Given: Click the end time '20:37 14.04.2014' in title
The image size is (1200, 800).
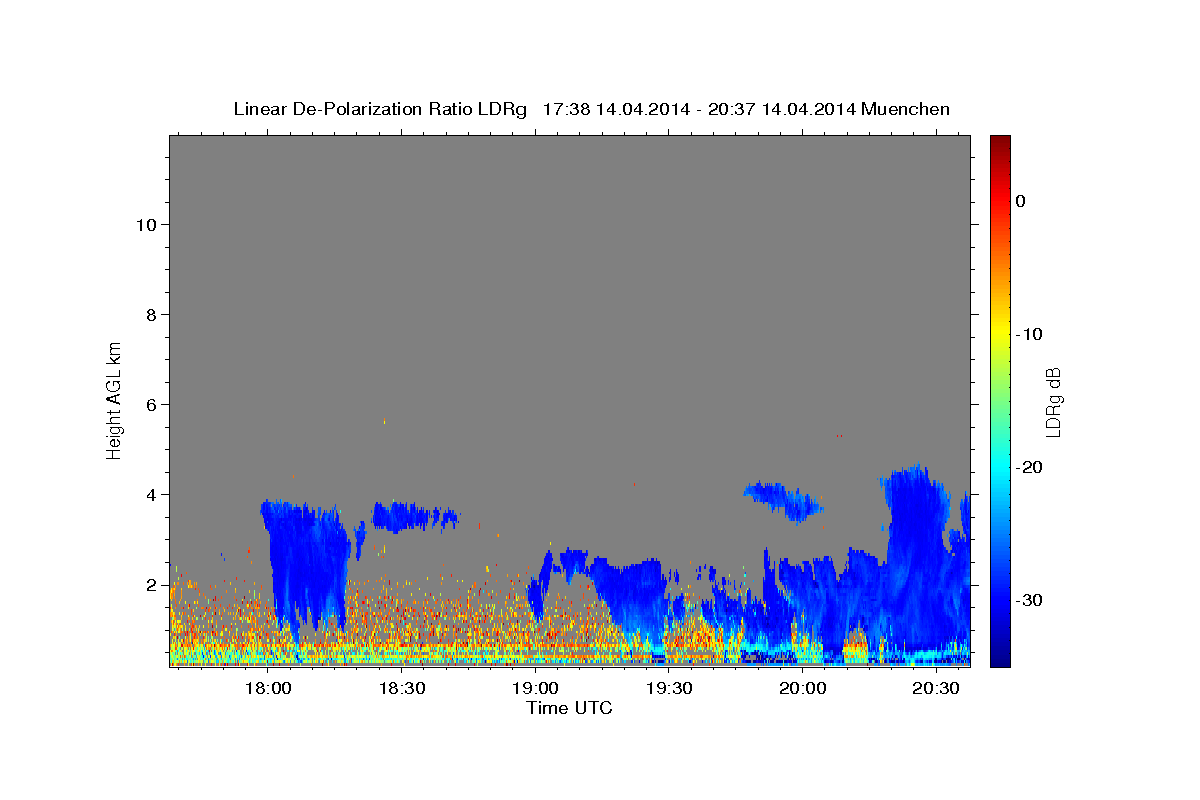Looking at the screenshot, I should 781,109.
